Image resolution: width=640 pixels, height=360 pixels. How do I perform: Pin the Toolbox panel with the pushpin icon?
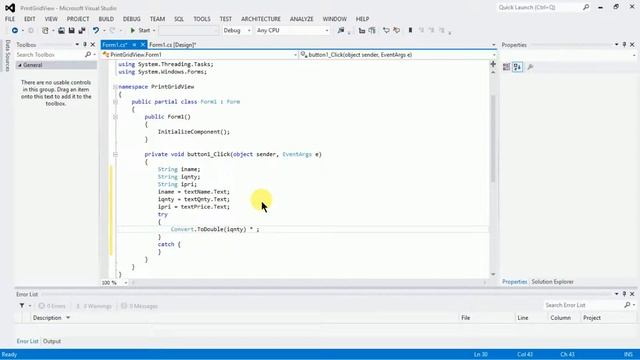(85, 44)
